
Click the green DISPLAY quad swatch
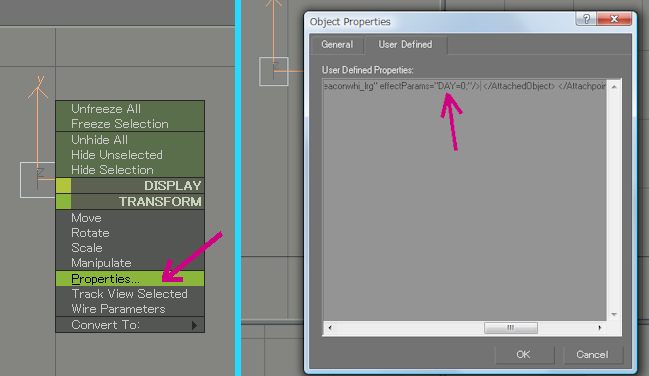[x=63, y=186]
